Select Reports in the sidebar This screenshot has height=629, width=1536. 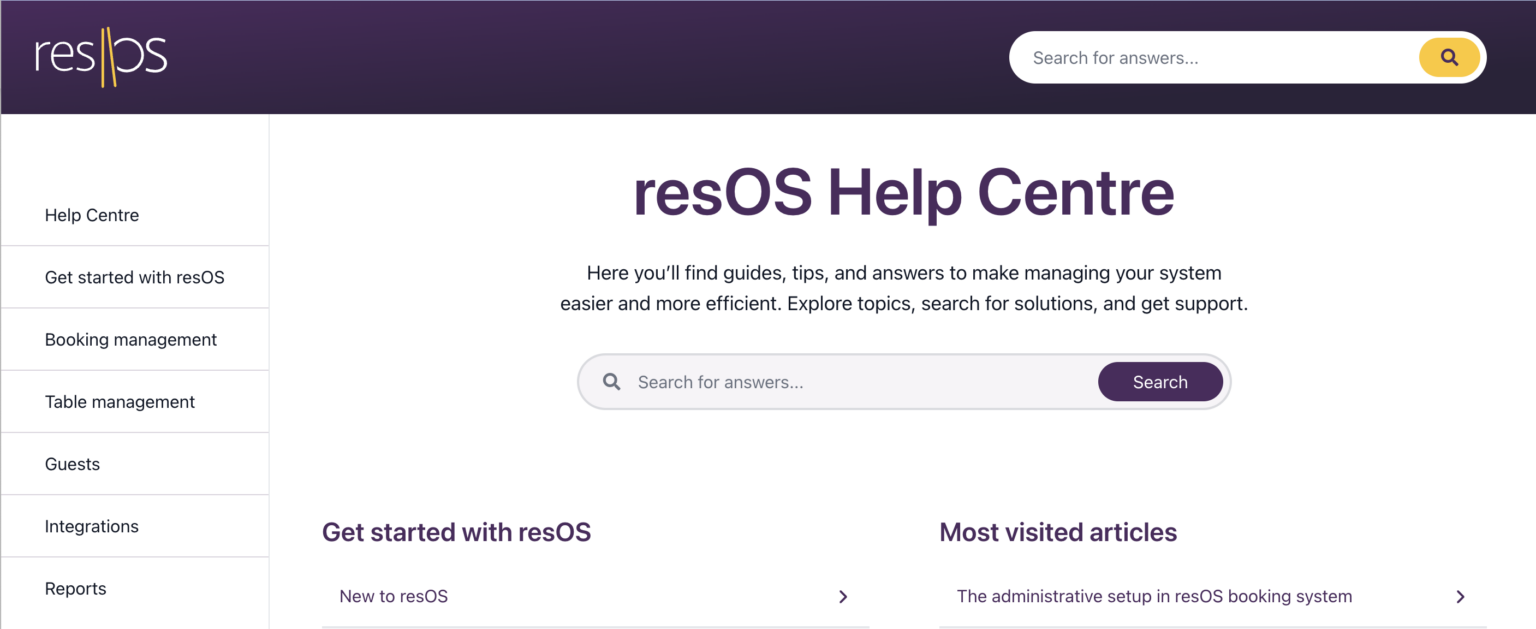click(75, 588)
